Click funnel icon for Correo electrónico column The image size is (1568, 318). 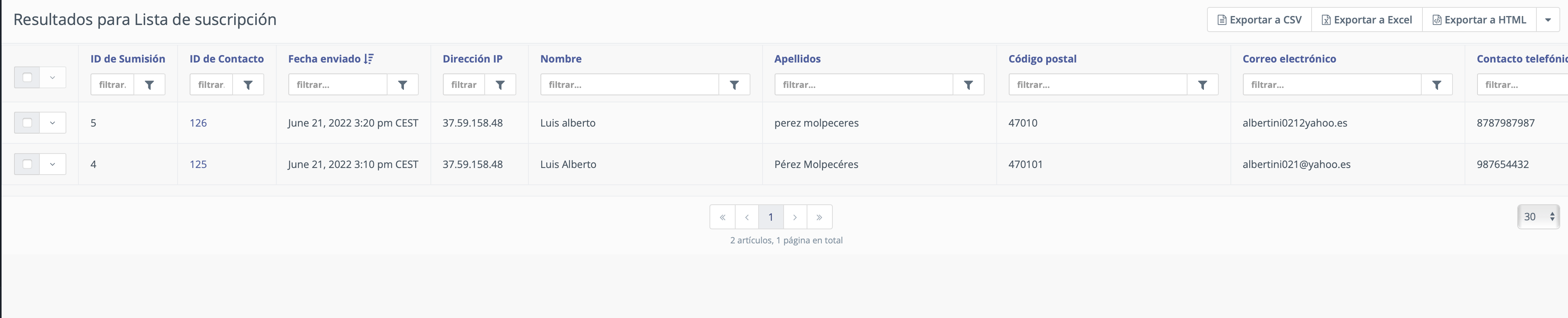click(x=1436, y=85)
